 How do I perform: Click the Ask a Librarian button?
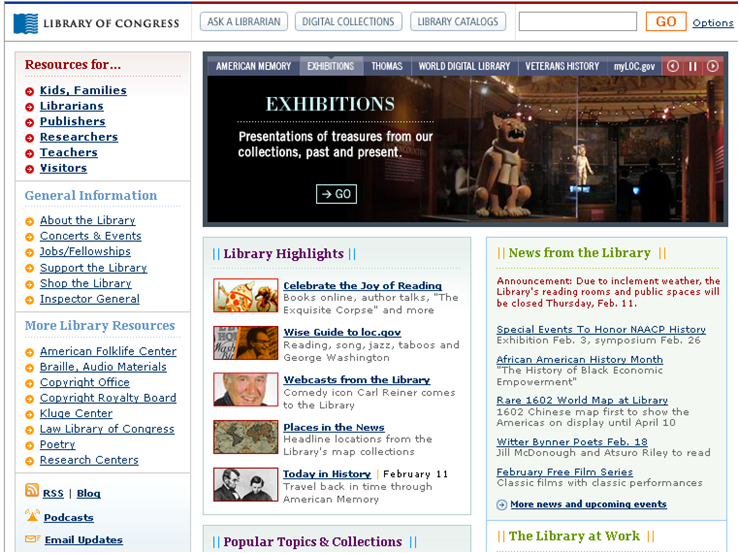[x=244, y=22]
